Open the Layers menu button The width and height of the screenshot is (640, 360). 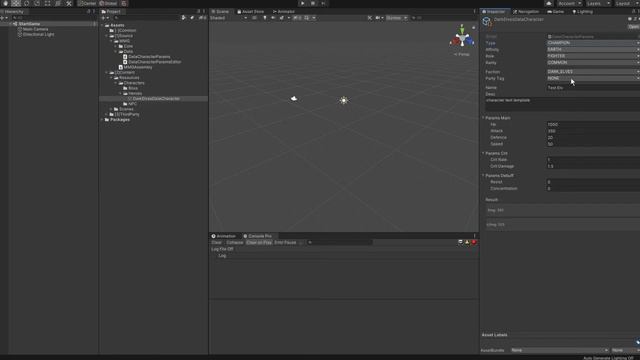598,3
